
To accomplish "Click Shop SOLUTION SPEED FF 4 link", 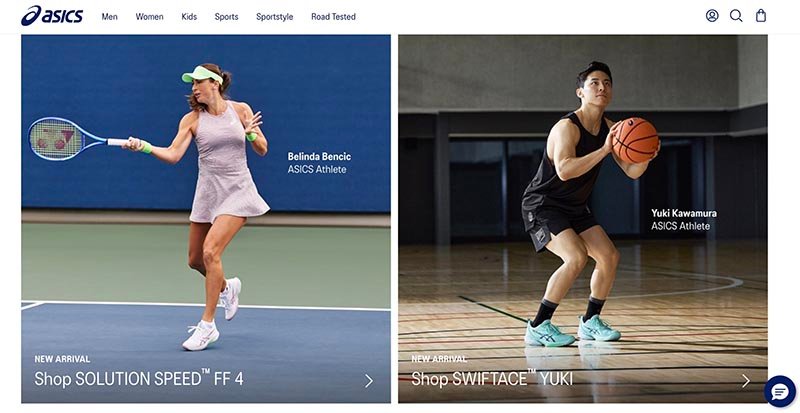I will click(139, 380).
